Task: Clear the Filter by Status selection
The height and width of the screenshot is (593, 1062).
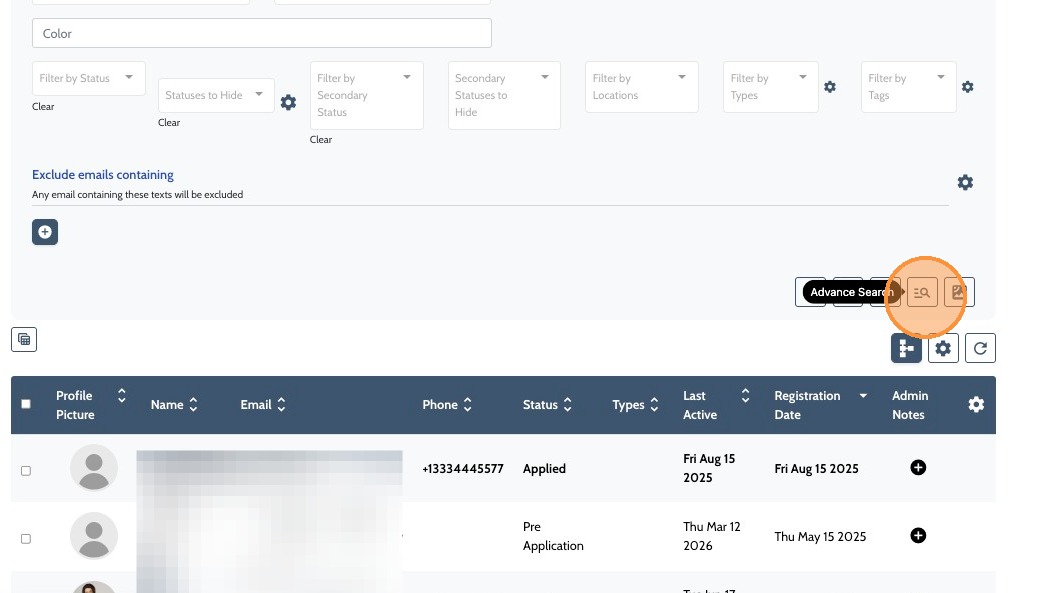Action: [43, 106]
